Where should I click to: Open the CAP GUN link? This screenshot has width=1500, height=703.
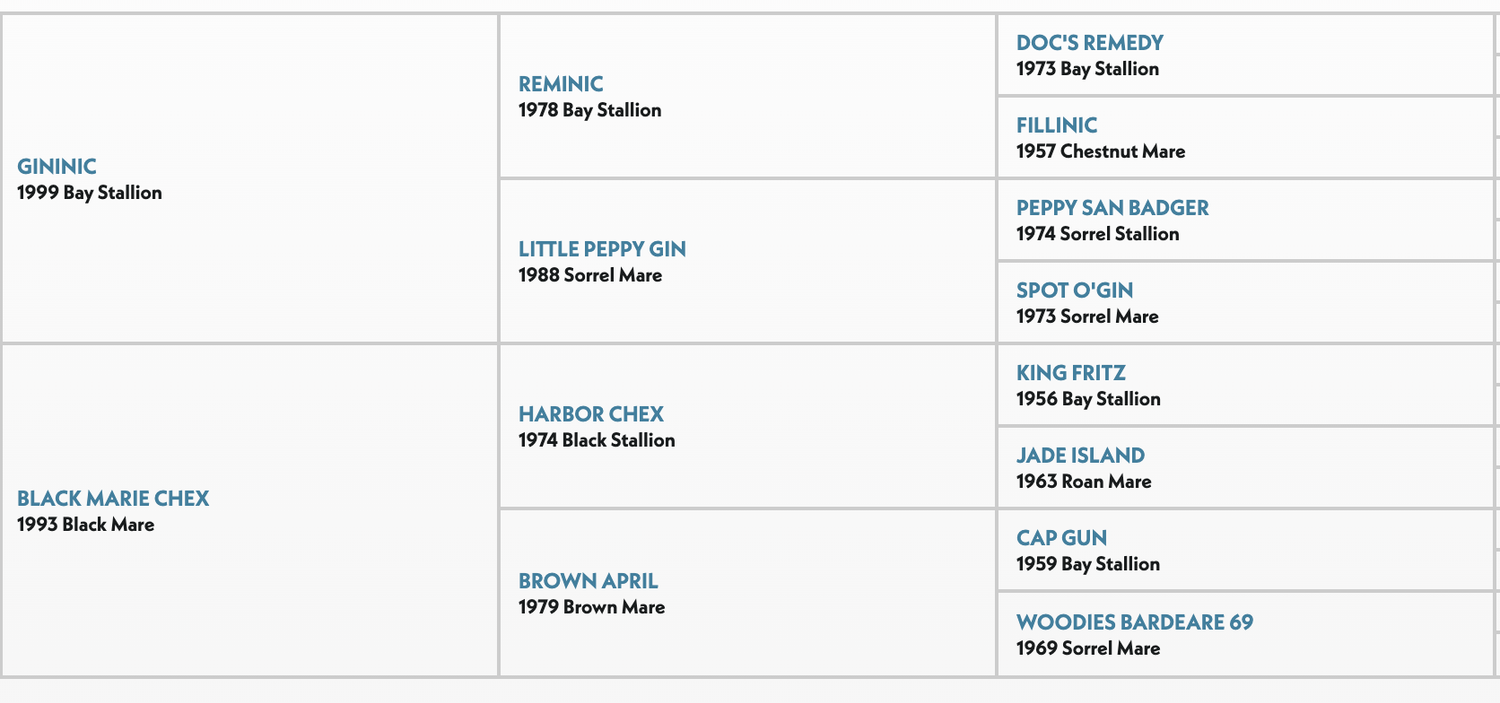pyautogui.click(x=1062, y=538)
